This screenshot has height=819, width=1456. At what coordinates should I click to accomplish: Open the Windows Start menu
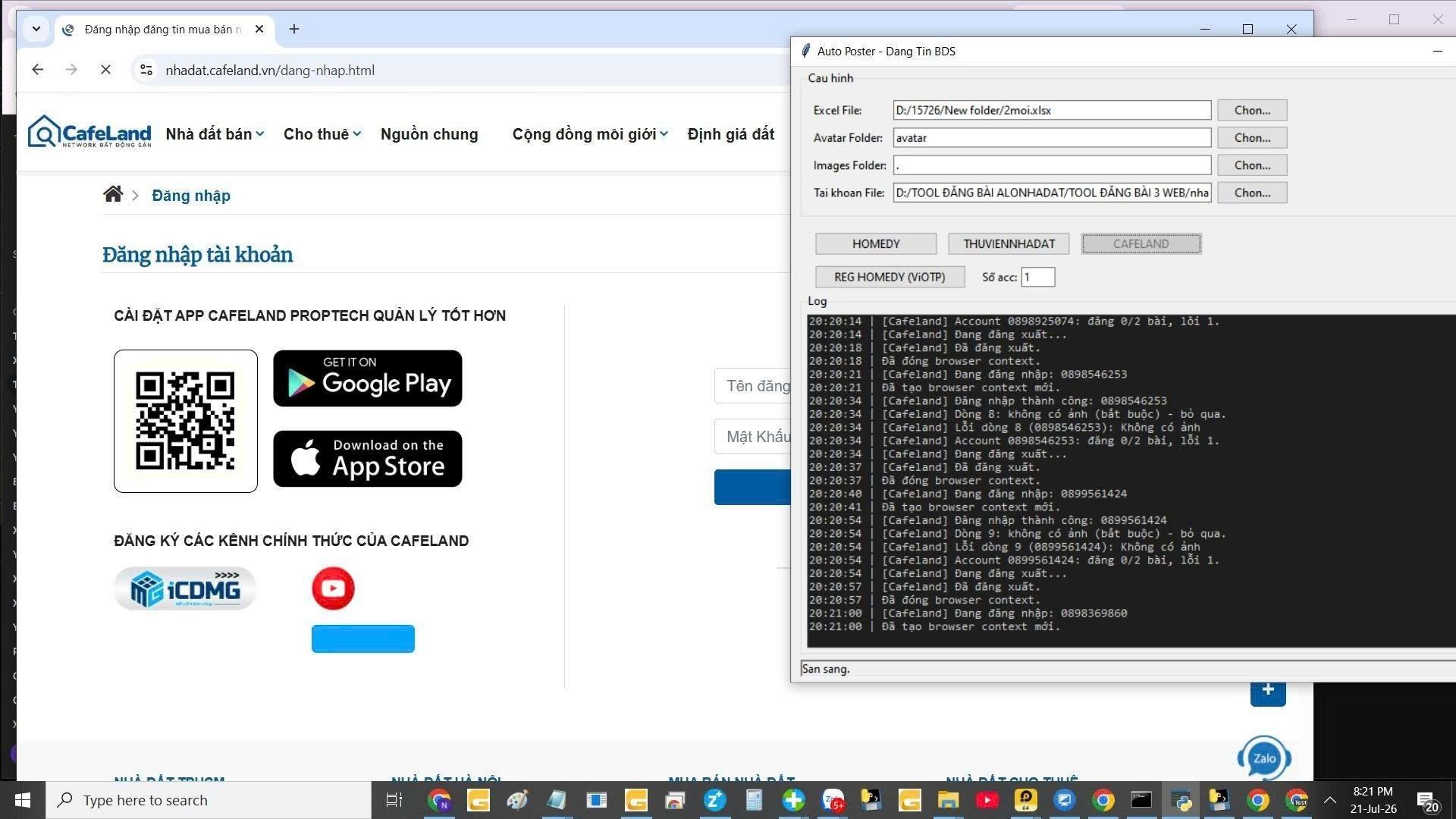(23, 800)
